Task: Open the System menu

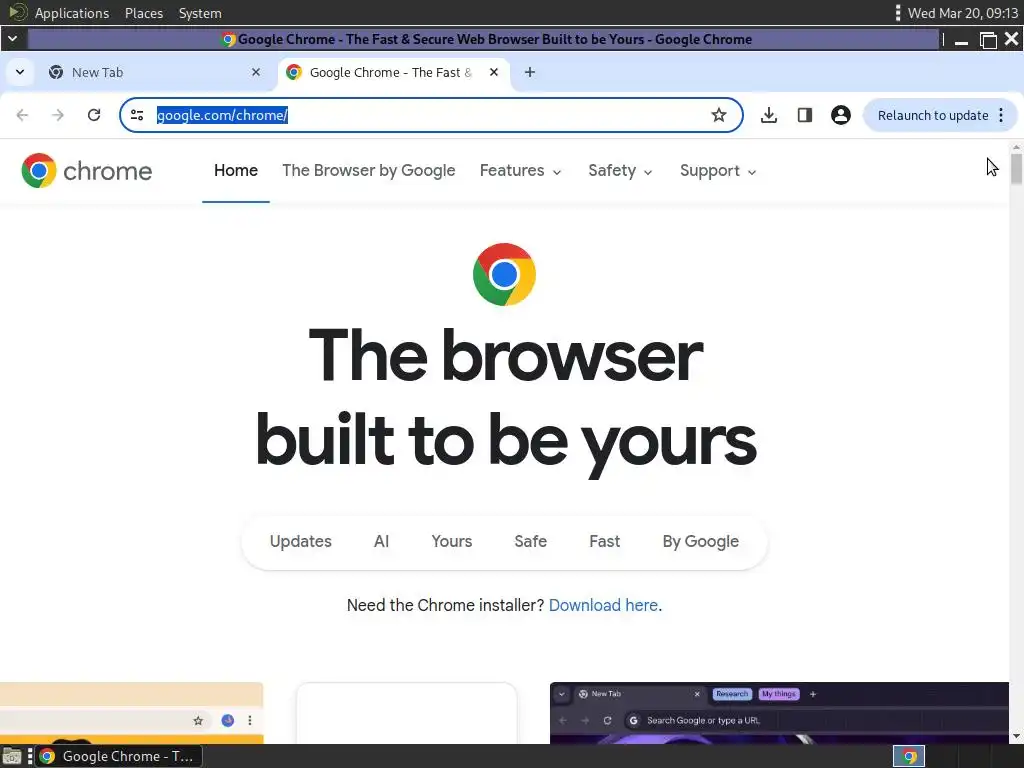Action: pyautogui.click(x=200, y=13)
